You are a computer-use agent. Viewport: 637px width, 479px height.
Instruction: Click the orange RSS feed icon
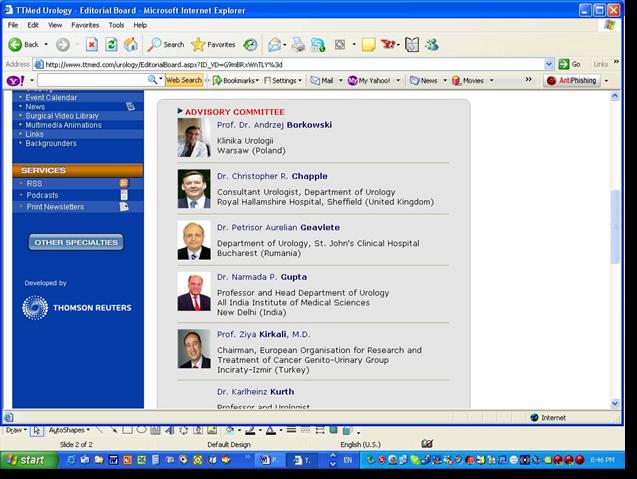pyautogui.click(x=124, y=183)
